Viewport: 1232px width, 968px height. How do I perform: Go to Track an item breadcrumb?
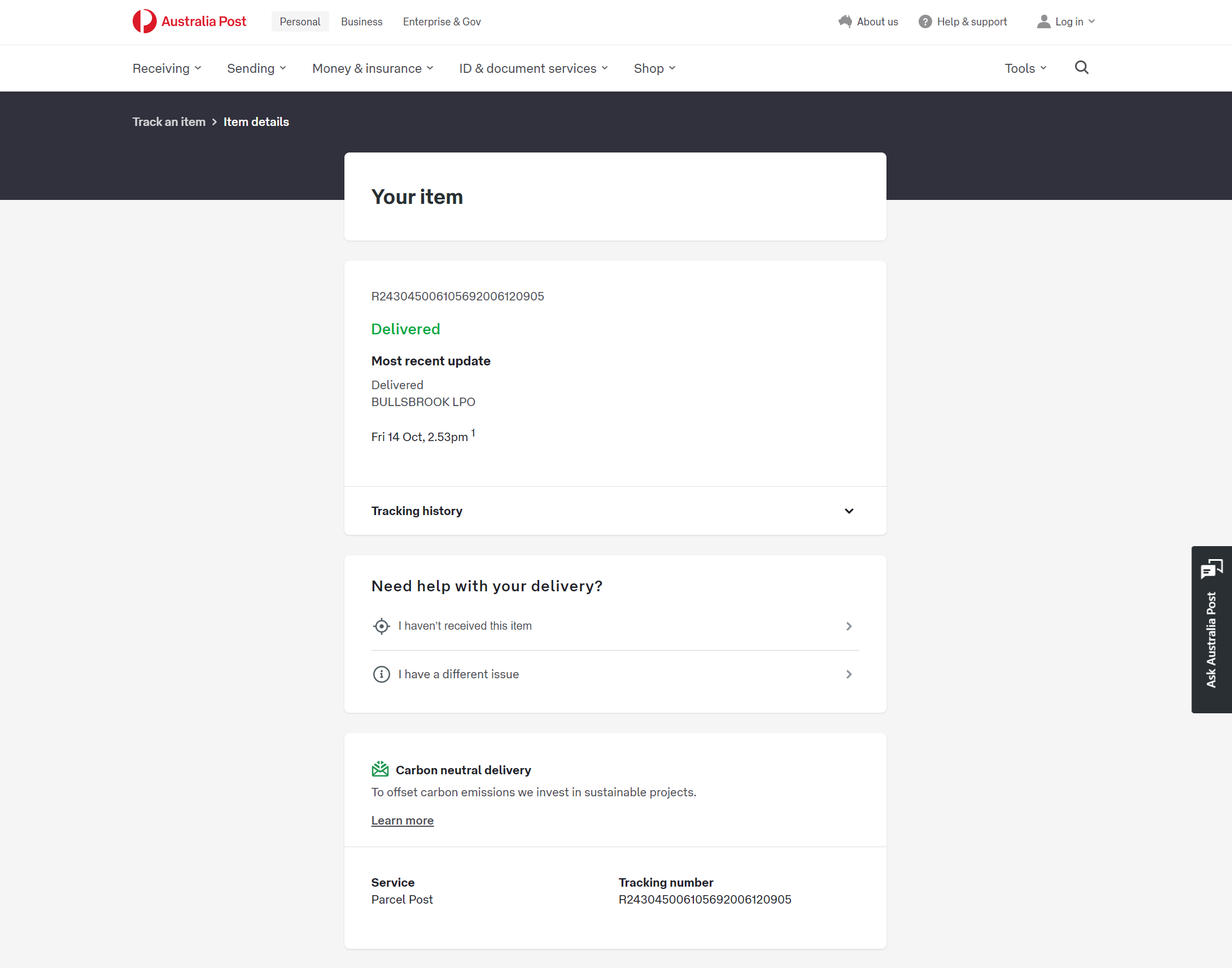[169, 122]
